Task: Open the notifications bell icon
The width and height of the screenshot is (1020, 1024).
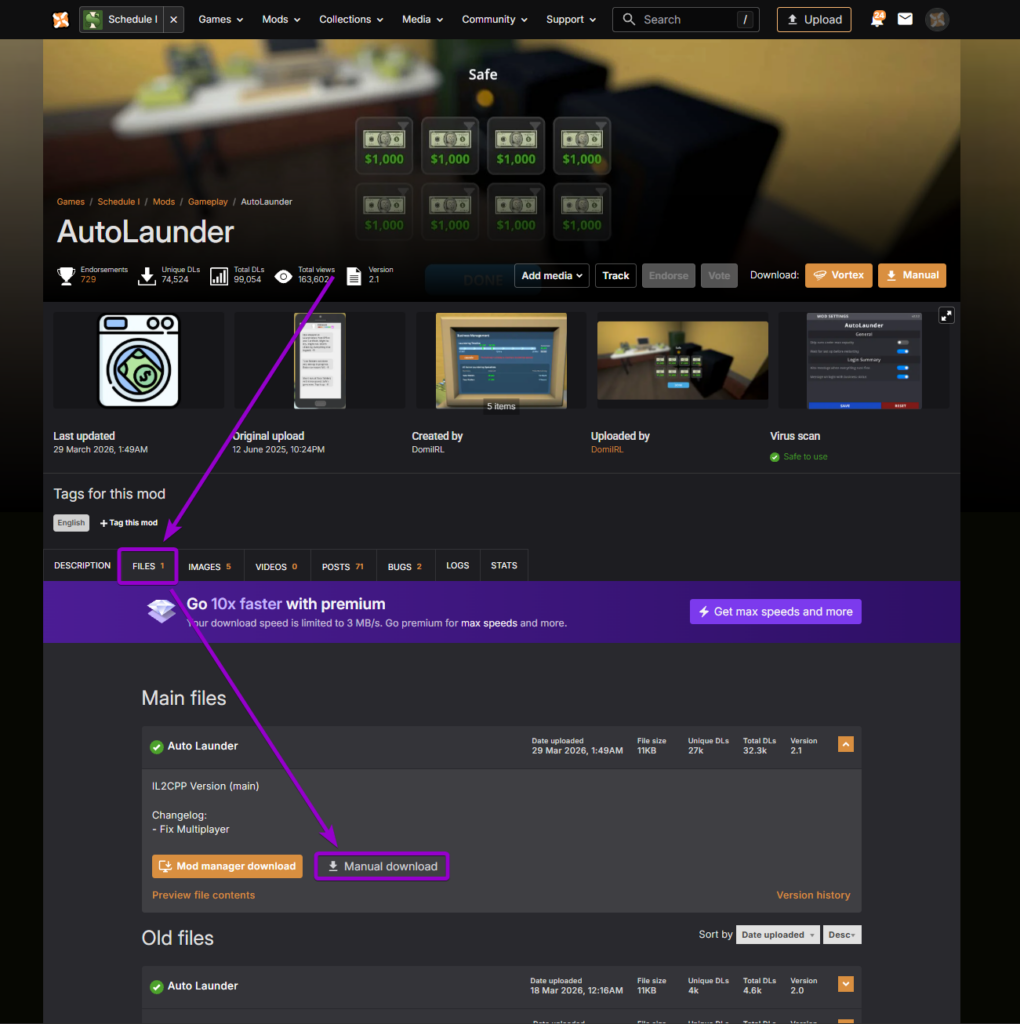Action: point(877,20)
